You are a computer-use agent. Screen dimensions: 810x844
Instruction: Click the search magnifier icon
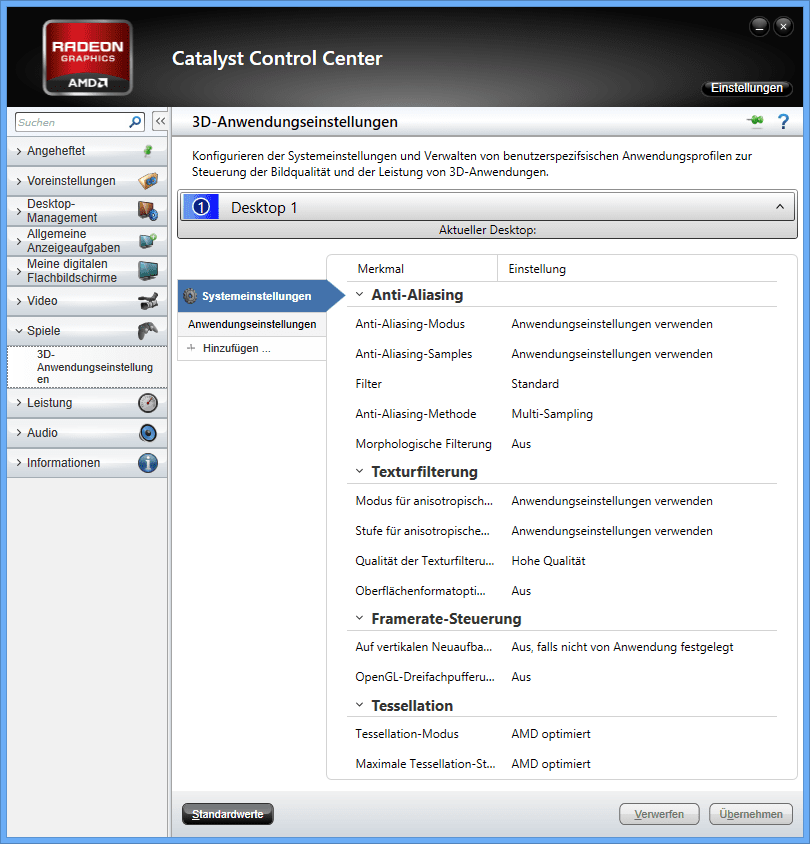click(135, 122)
